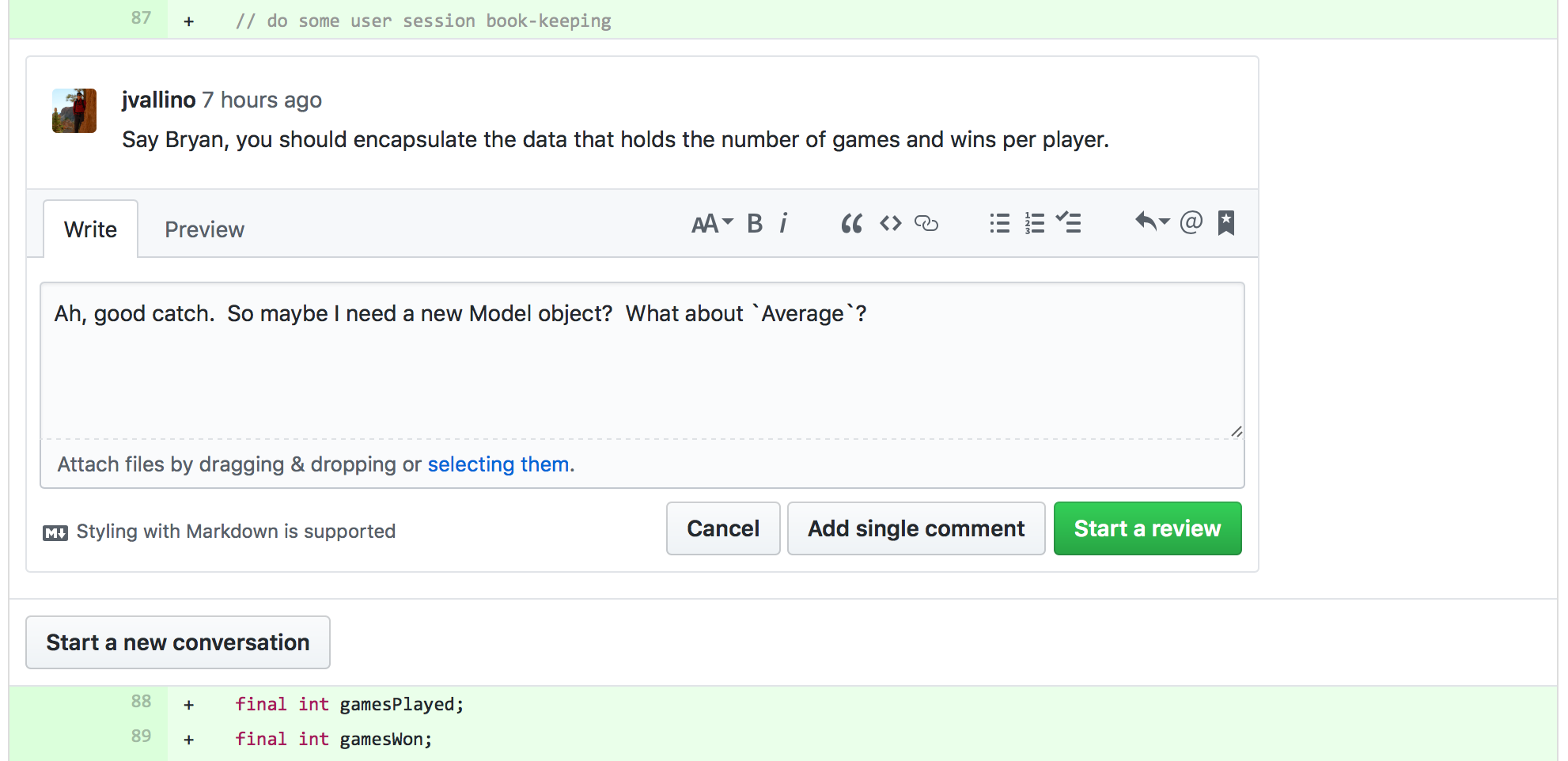The image size is (1568, 761).
Task: Click the Cancel button
Action: [x=723, y=528]
